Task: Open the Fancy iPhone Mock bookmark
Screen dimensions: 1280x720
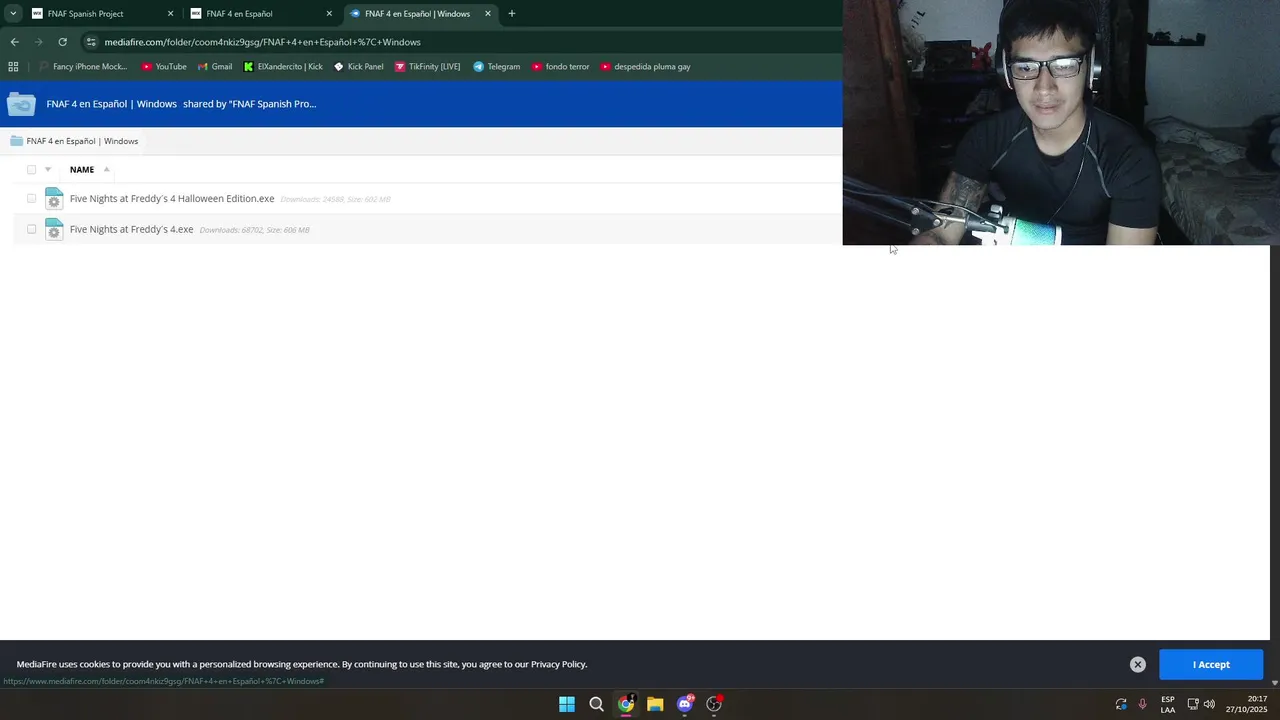Action: click(x=83, y=67)
